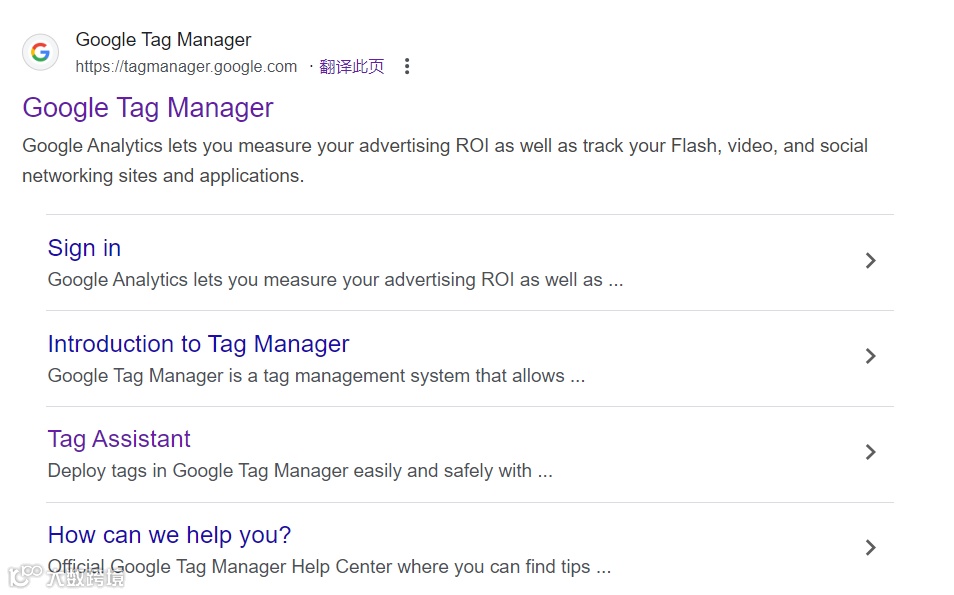Expand the Sign in row chevron
Image resolution: width=954 pixels, height=595 pixels.
[x=870, y=261]
